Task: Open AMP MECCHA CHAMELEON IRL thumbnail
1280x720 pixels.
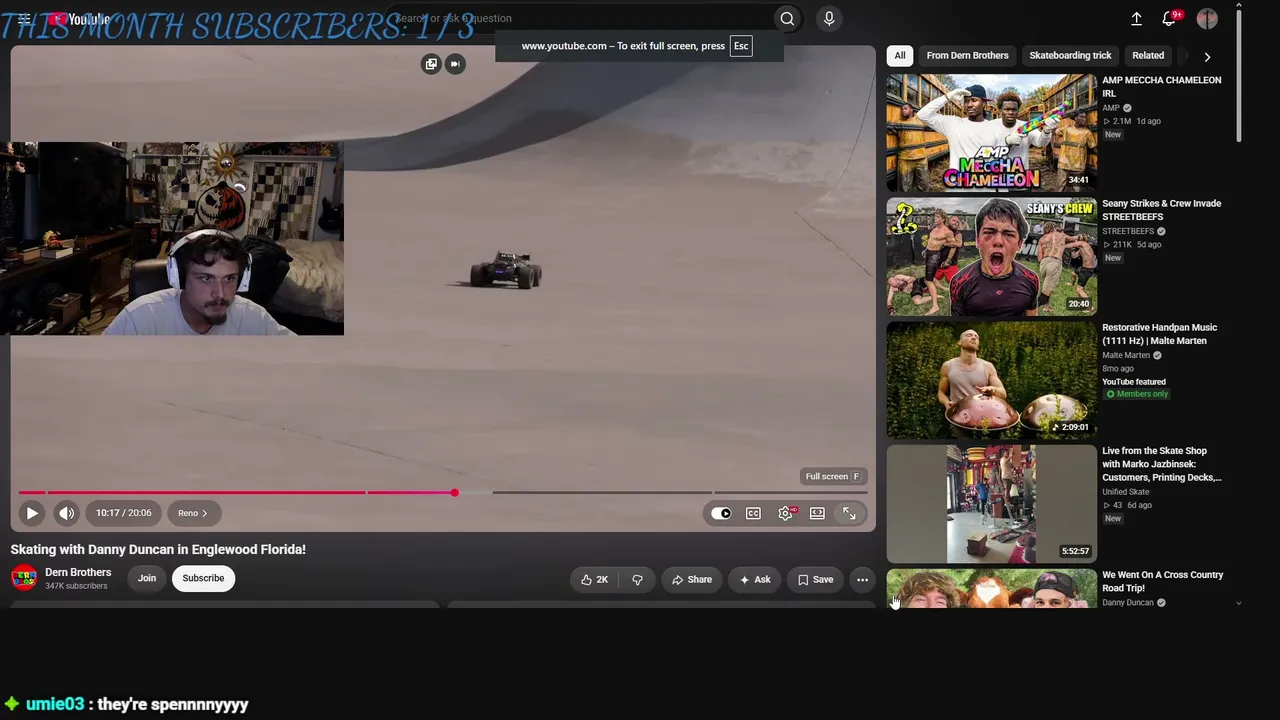Action: point(991,132)
